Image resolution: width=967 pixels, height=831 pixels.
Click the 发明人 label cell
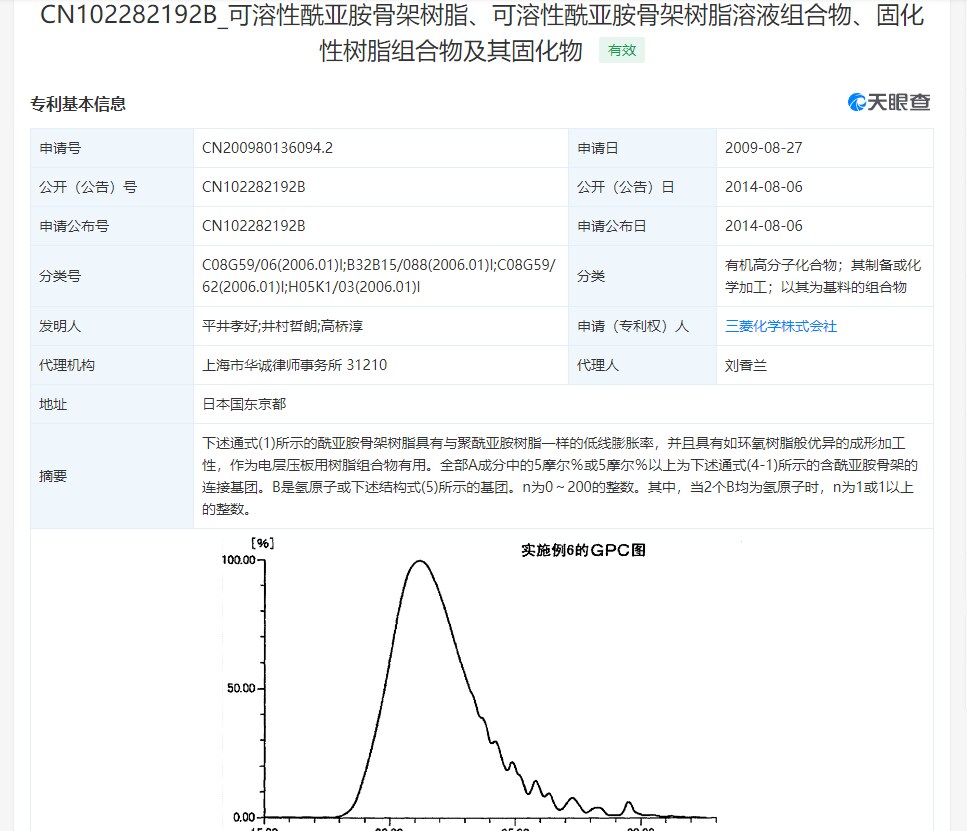pyautogui.click(x=112, y=326)
